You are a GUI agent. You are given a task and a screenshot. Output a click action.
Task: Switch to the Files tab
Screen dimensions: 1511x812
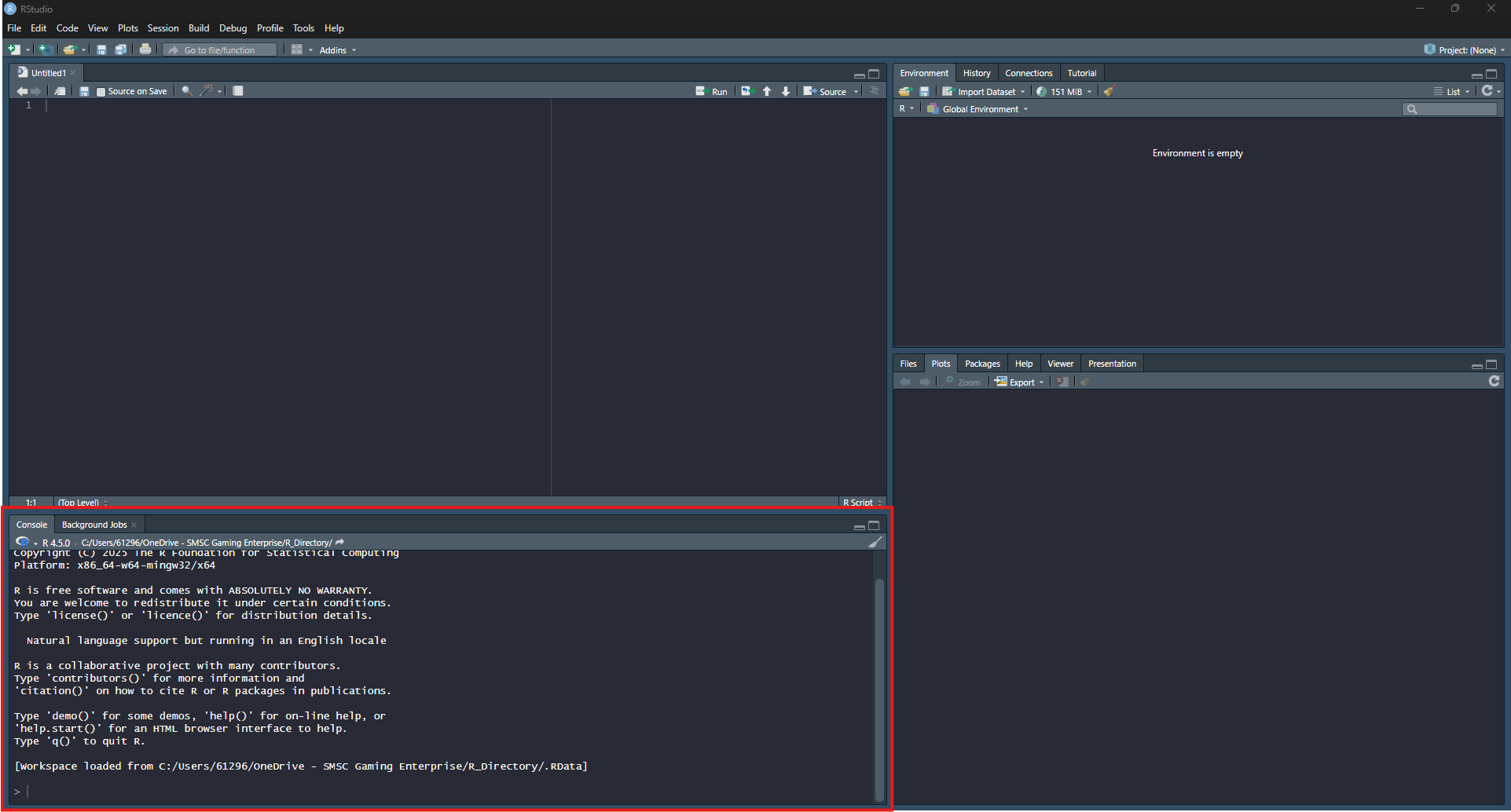pyautogui.click(x=908, y=364)
